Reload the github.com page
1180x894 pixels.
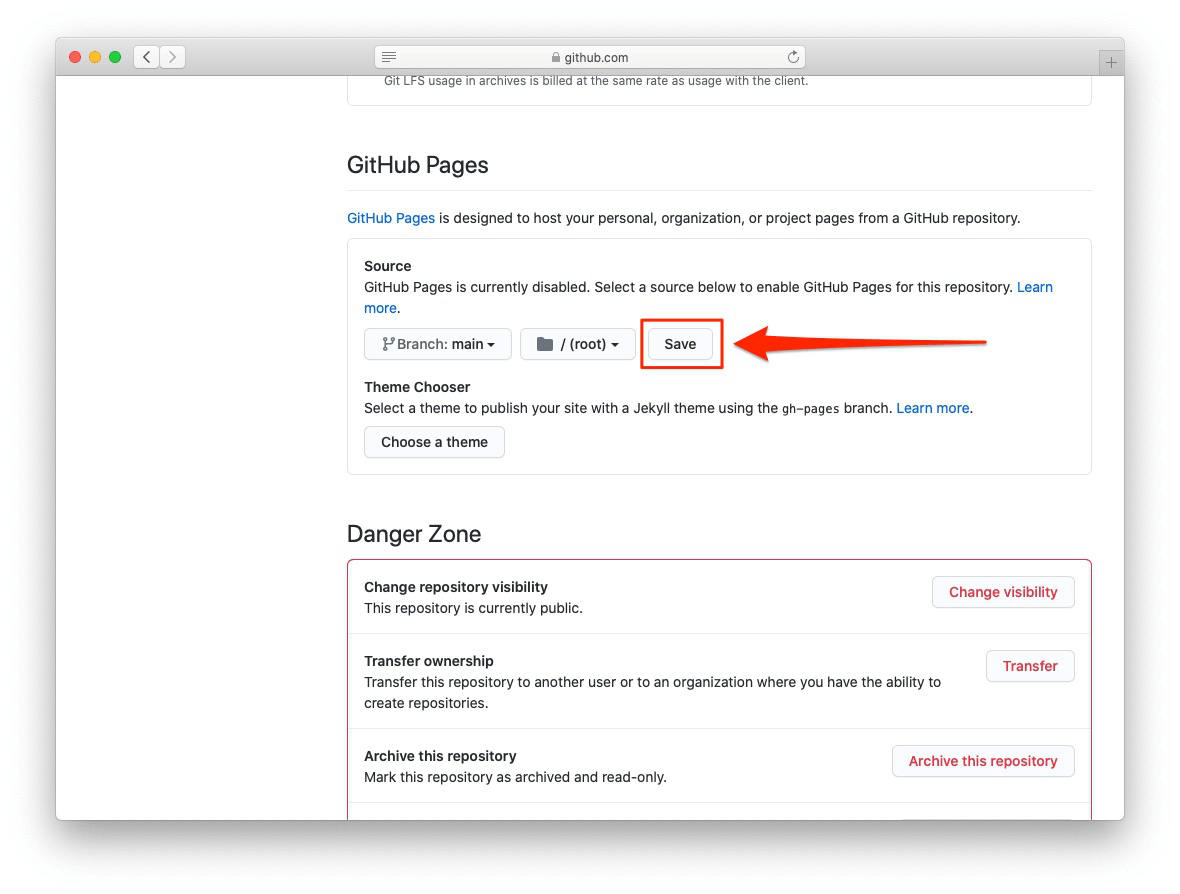pyautogui.click(x=792, y=57)
